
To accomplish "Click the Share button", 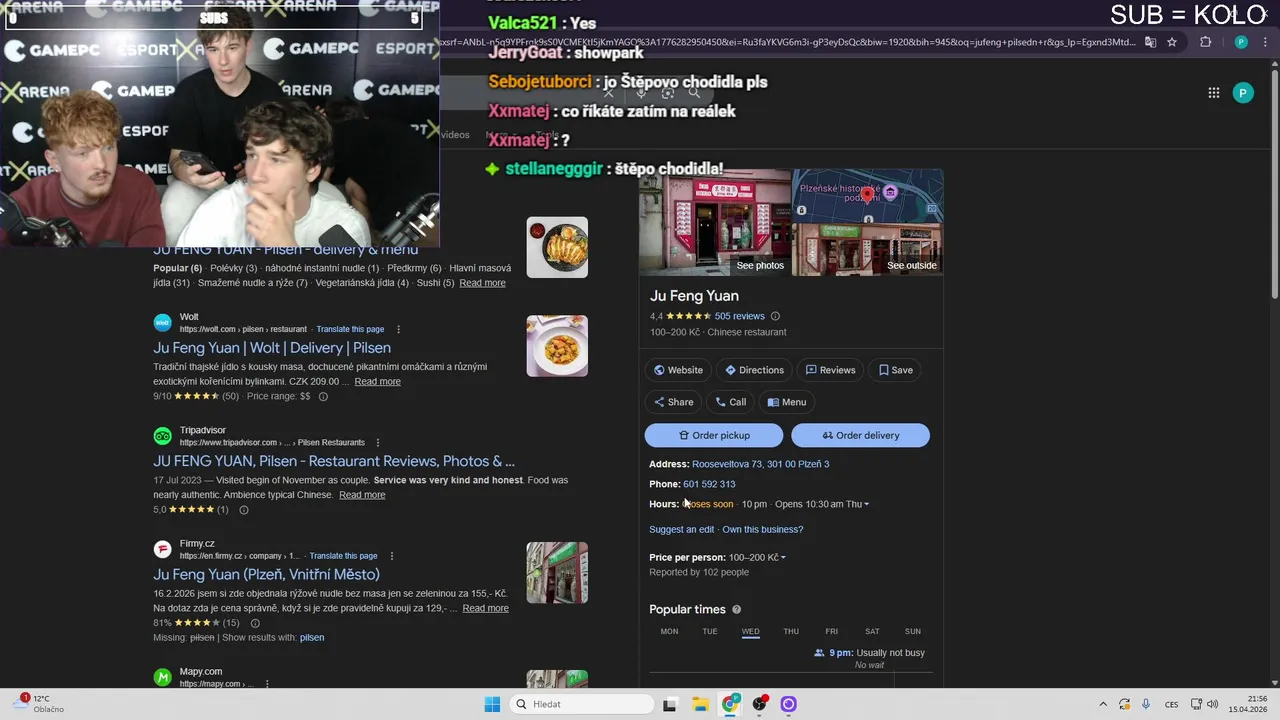I will tap(673, 402).
